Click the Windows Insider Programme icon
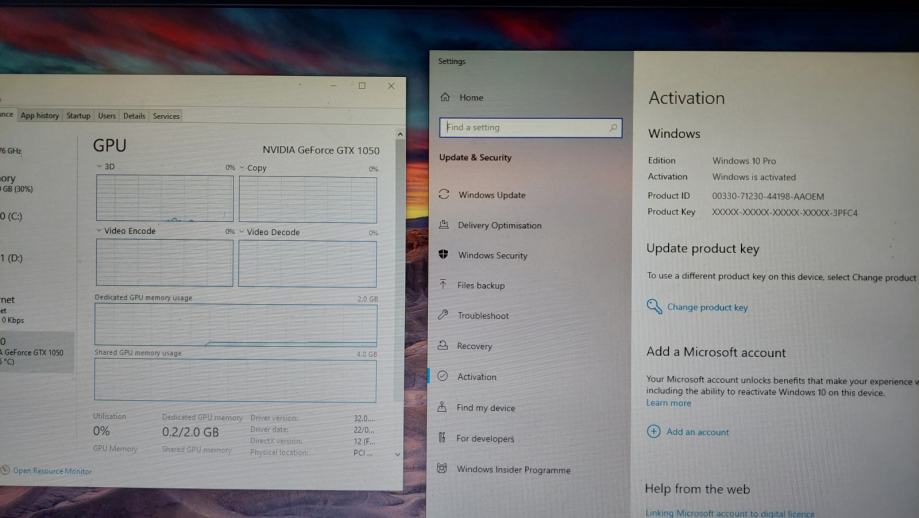The width and height of the screenshot is (919, 518). pos(442,468)
